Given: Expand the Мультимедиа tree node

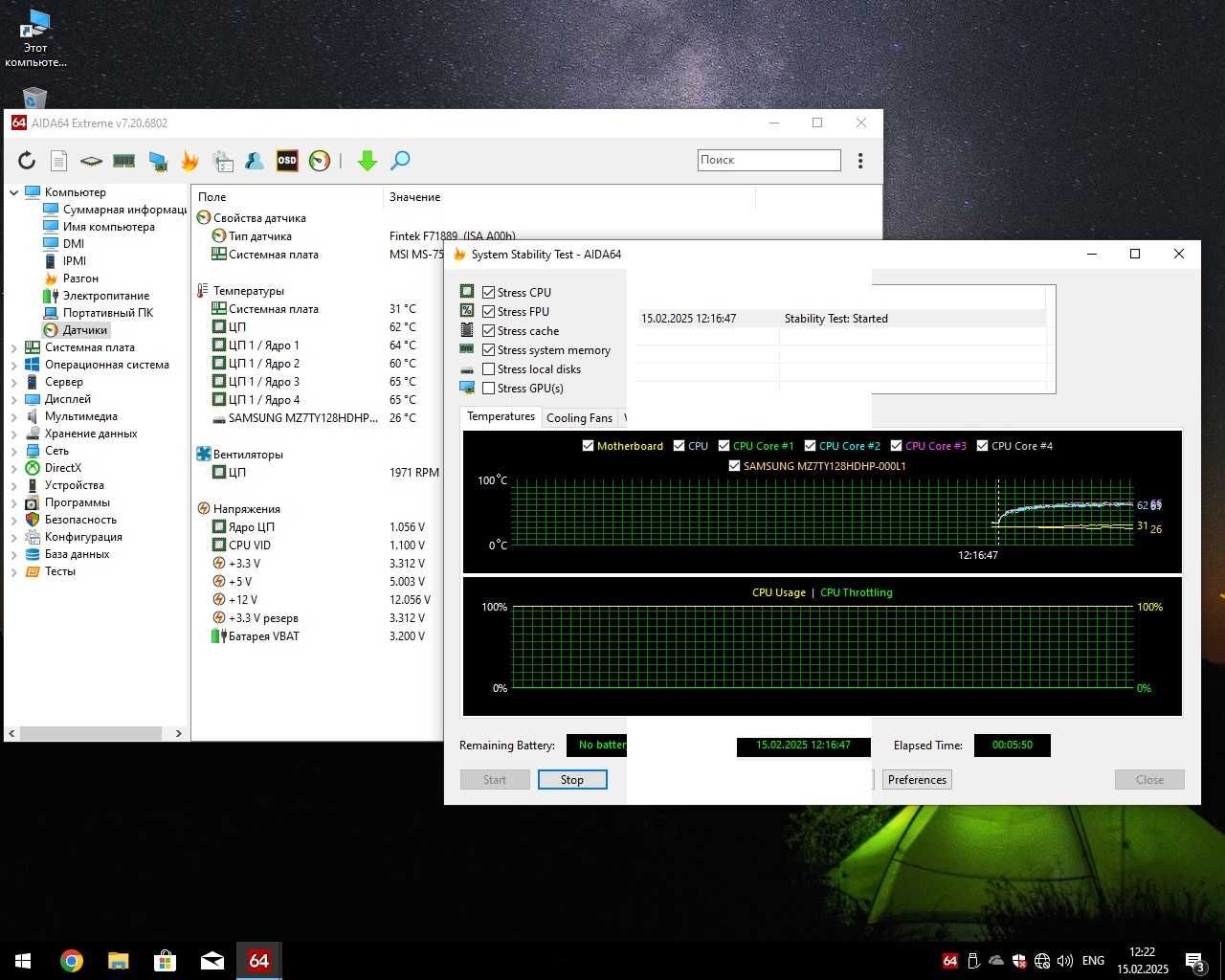Looking at the screenshot, I should tap(14, 416).
